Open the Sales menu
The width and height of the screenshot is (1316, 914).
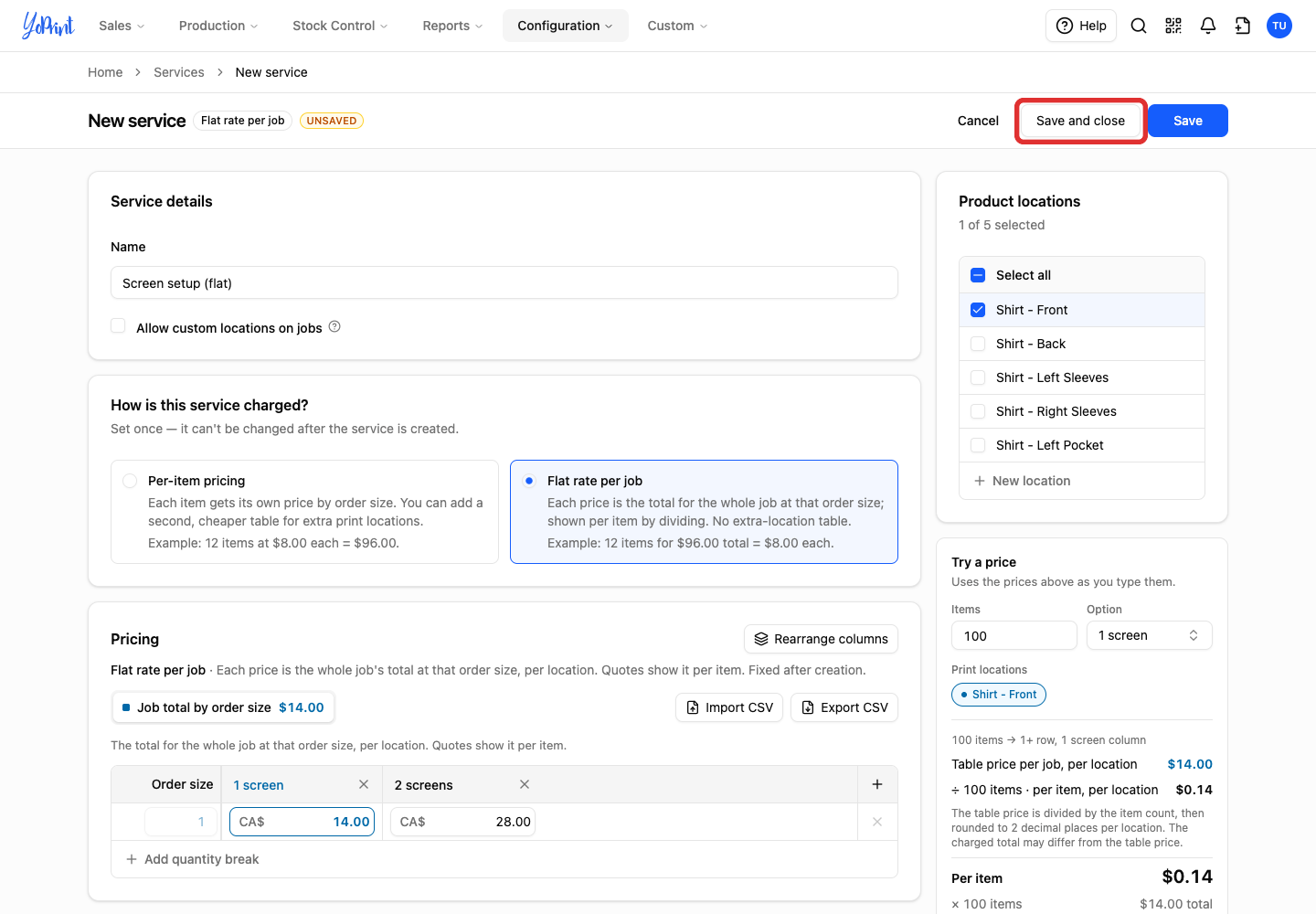point(122,26)
